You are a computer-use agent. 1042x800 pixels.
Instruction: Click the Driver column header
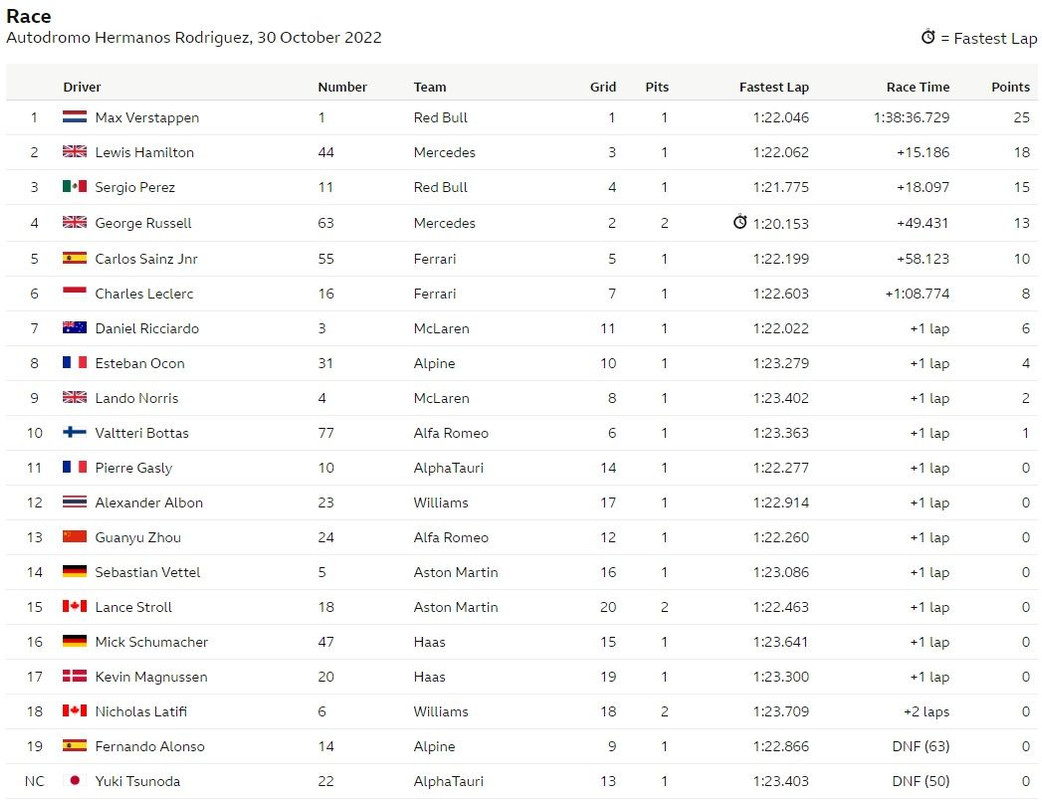[x=82, y=87]
